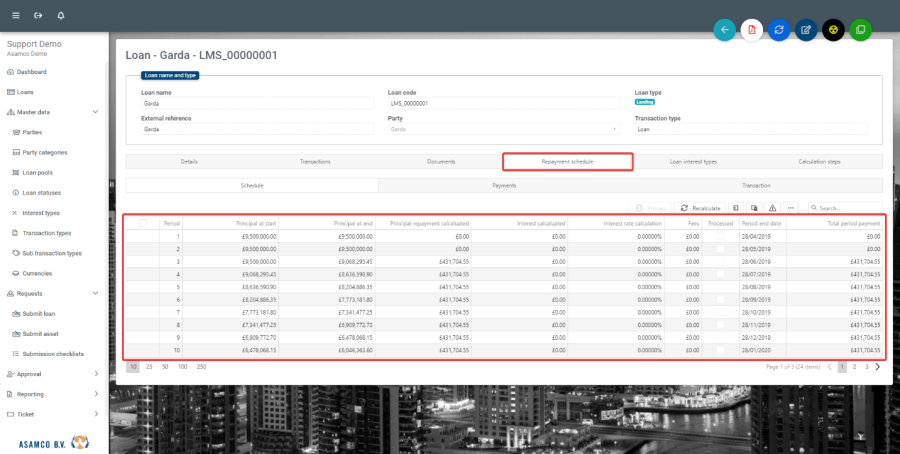
Task: Click the Recalculate button
Action: 701,207
